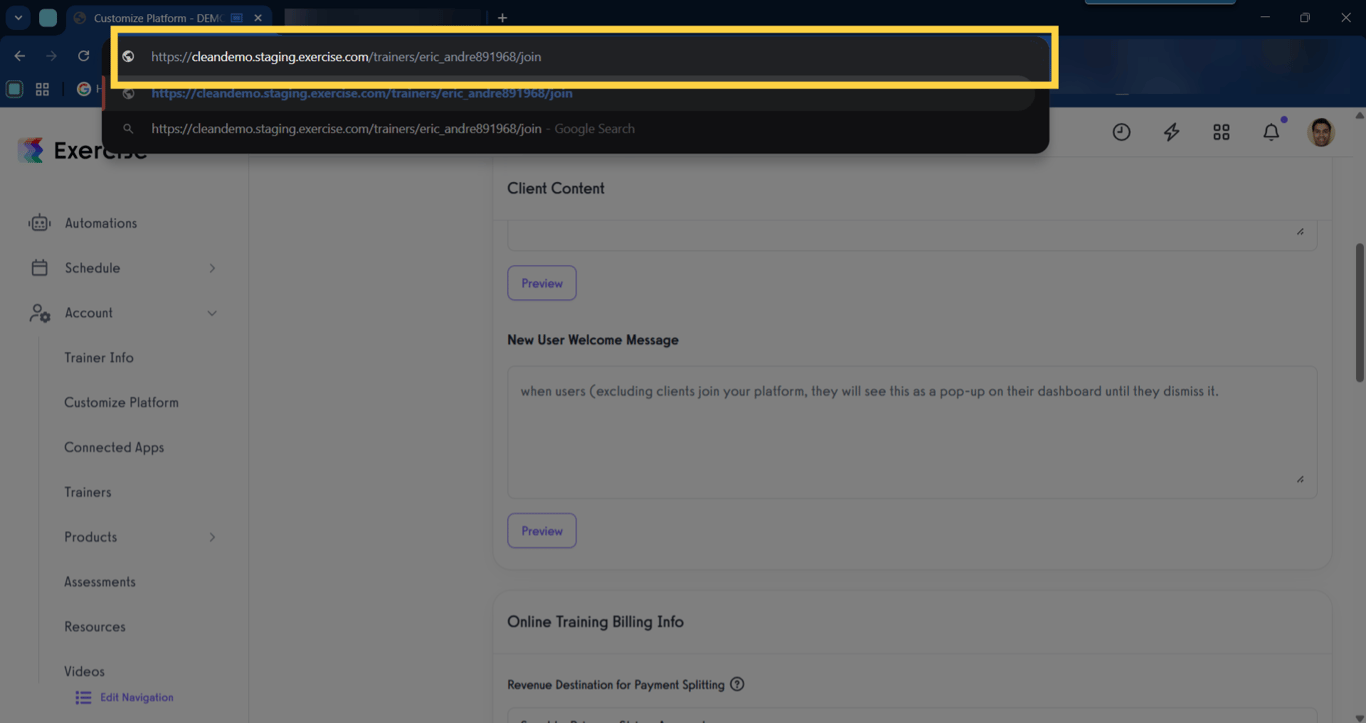Click the Products label in the sidebar
Viewport: 1366px width, 723px height.
click(x=91, y=537)
